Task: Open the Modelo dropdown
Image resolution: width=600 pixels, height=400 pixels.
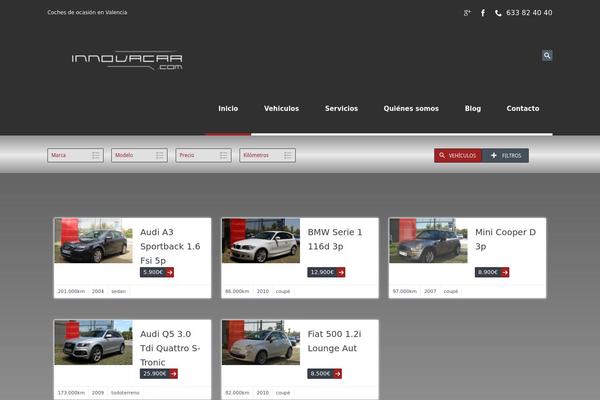Action: click(139, 155)
